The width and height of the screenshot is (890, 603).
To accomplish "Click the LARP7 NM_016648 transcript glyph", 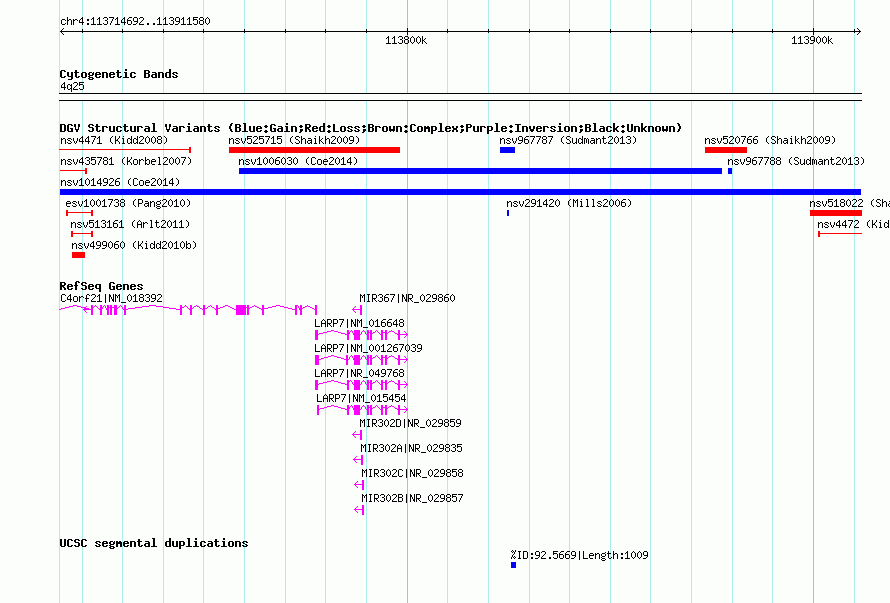I will (x=361, y=335).
